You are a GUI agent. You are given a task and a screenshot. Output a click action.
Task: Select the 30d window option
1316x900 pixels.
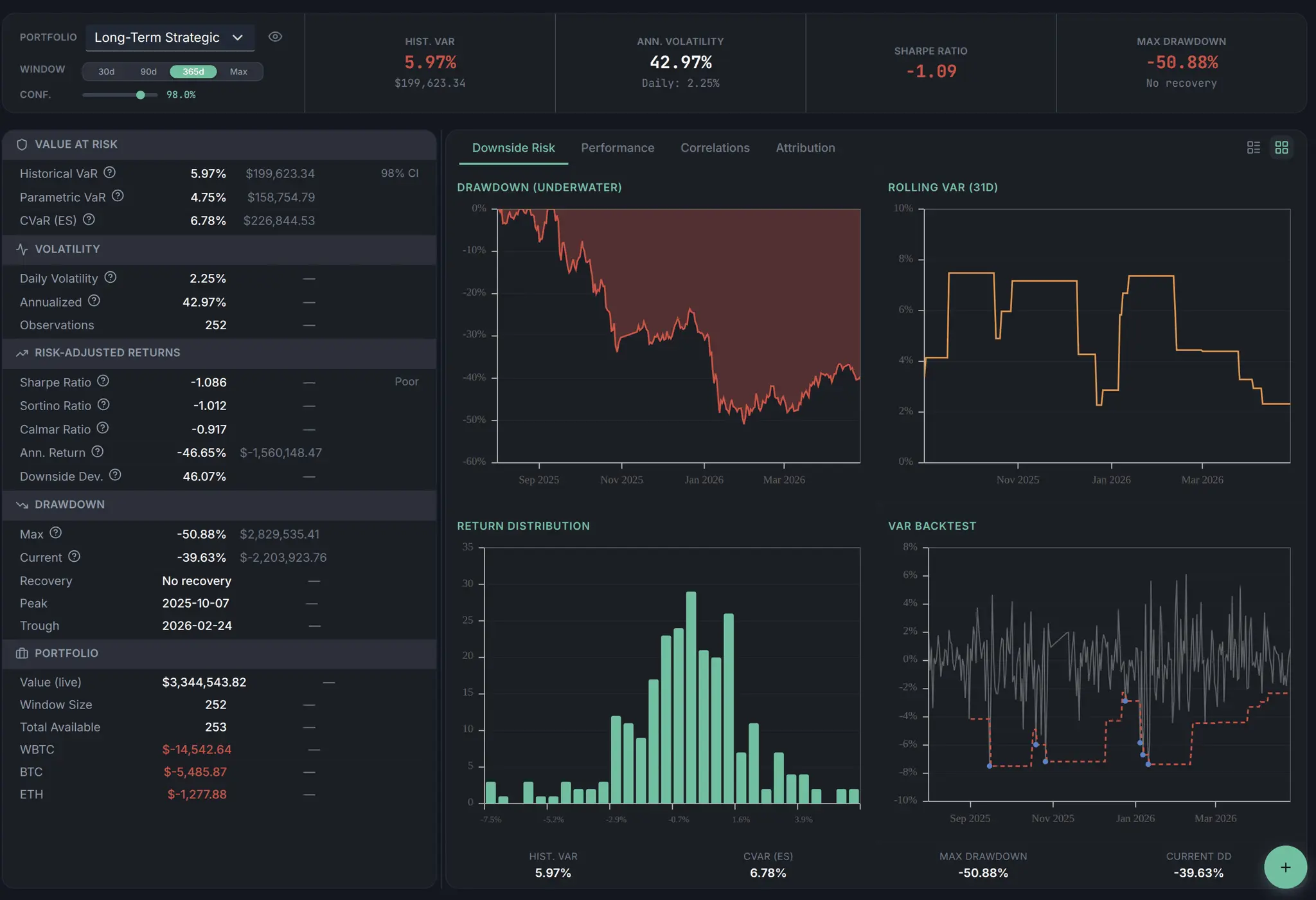106,71
